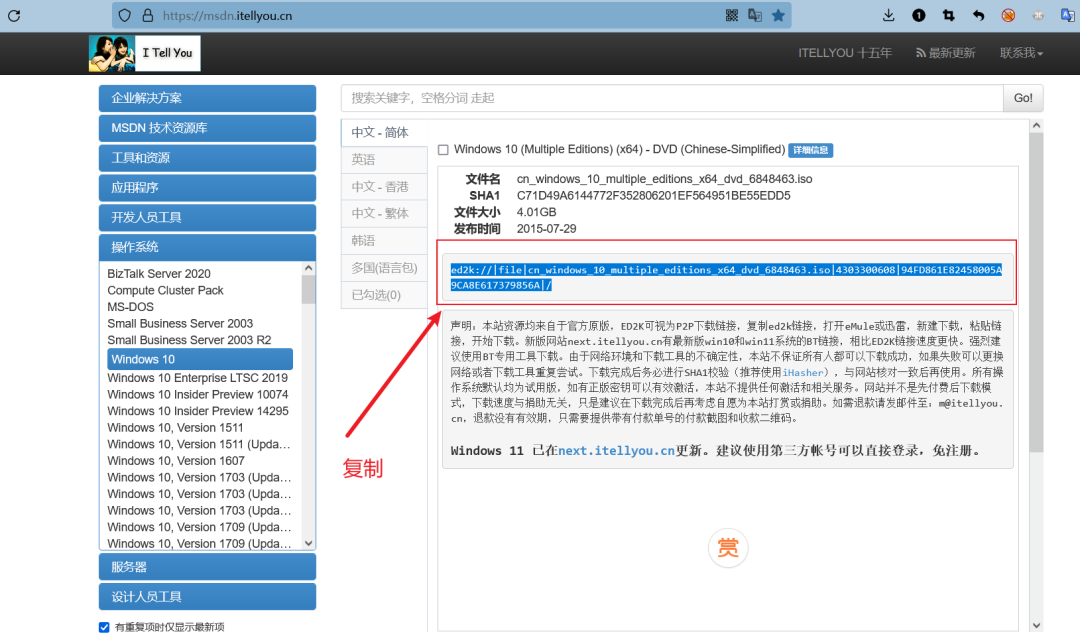Open the blue translate extension icon

click(1068, 15)
